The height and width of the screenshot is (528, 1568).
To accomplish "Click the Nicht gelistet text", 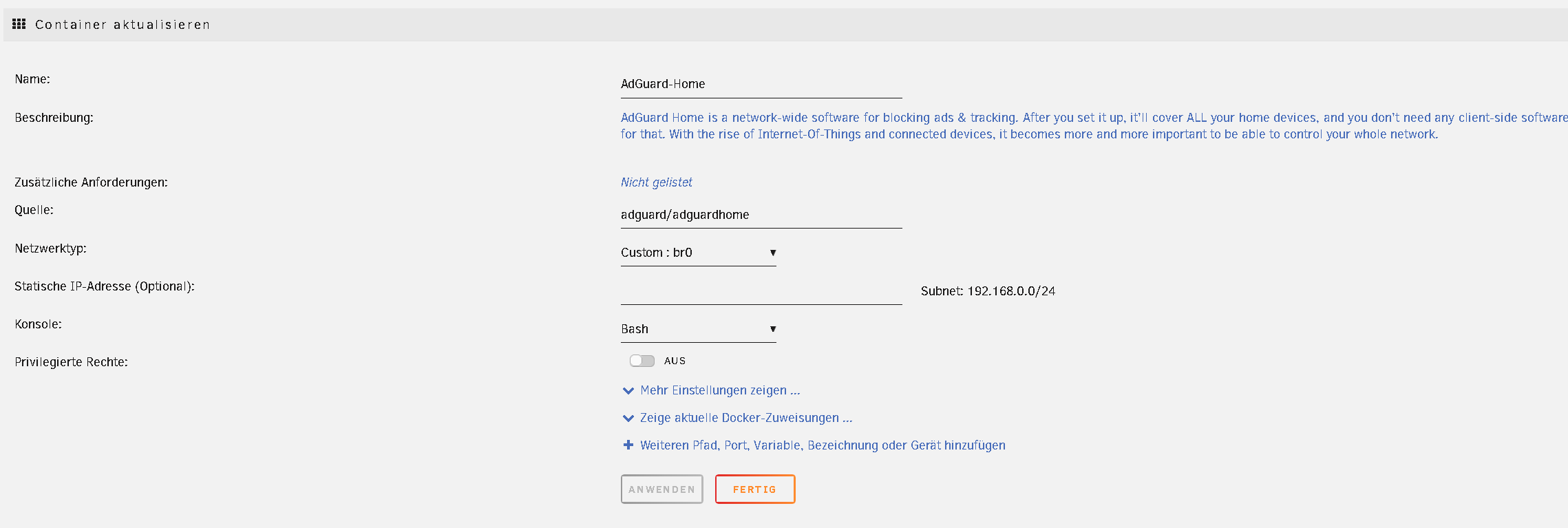I will click(x=656, y=182).
